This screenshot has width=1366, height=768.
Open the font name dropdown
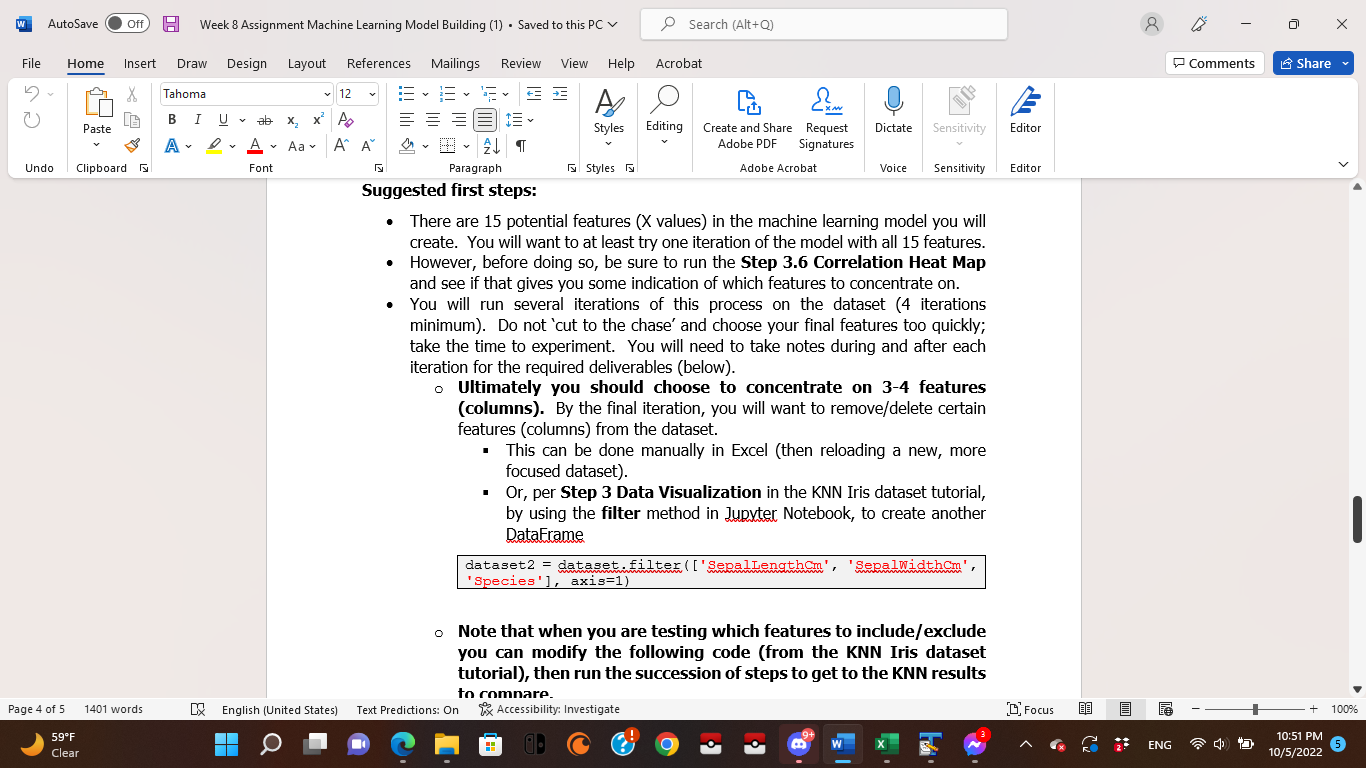pos(327,94)
